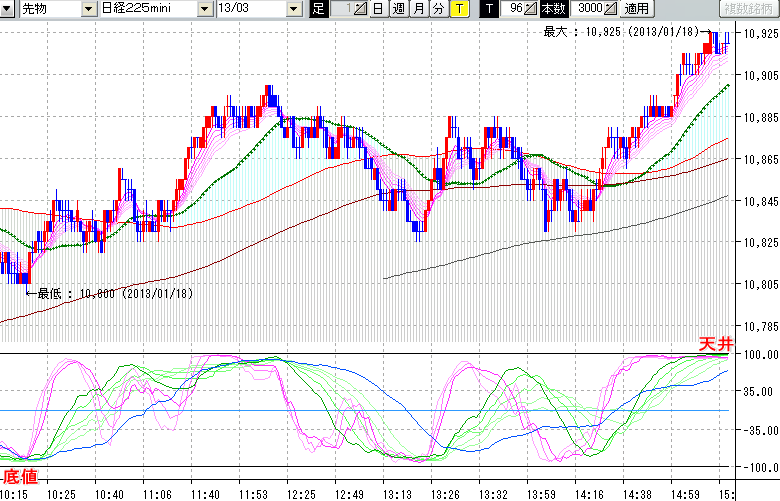Click the 最大 10,925 high marker label
This screenshot has width=780, height=501.
[619, 32]
